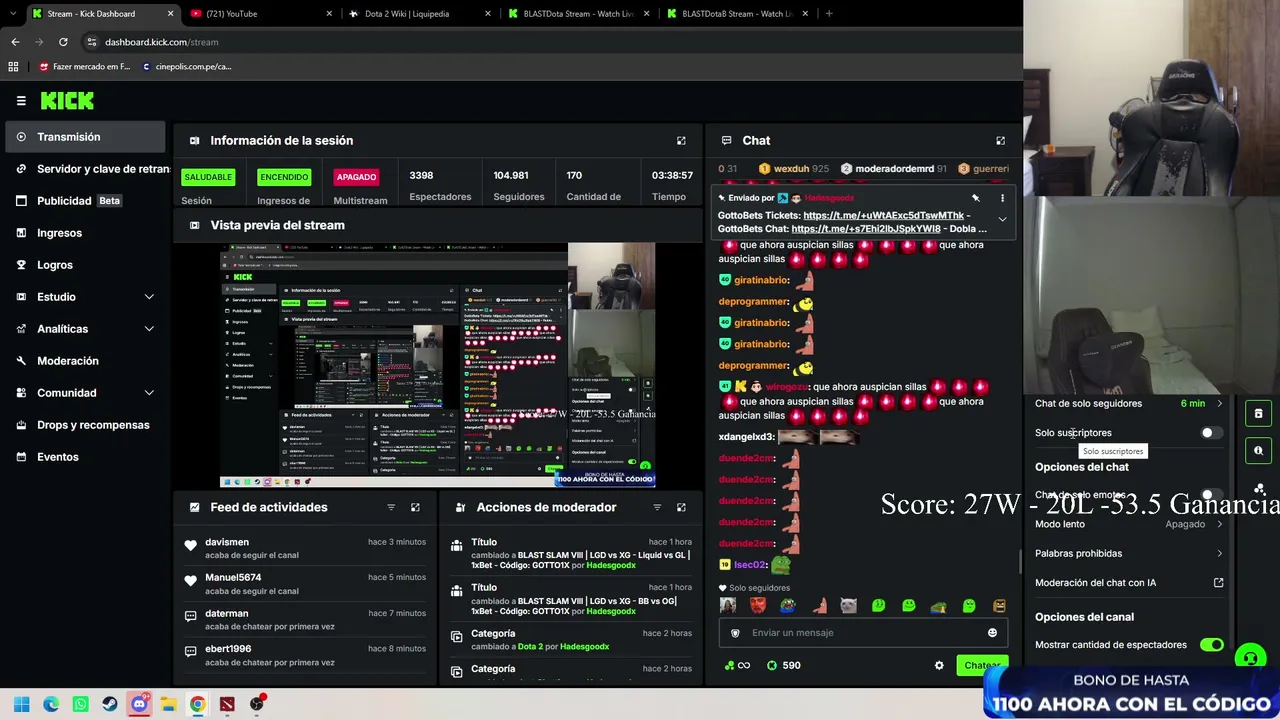
Task: Expand the pinned message with the chevron
Action: pos(1002,220)
